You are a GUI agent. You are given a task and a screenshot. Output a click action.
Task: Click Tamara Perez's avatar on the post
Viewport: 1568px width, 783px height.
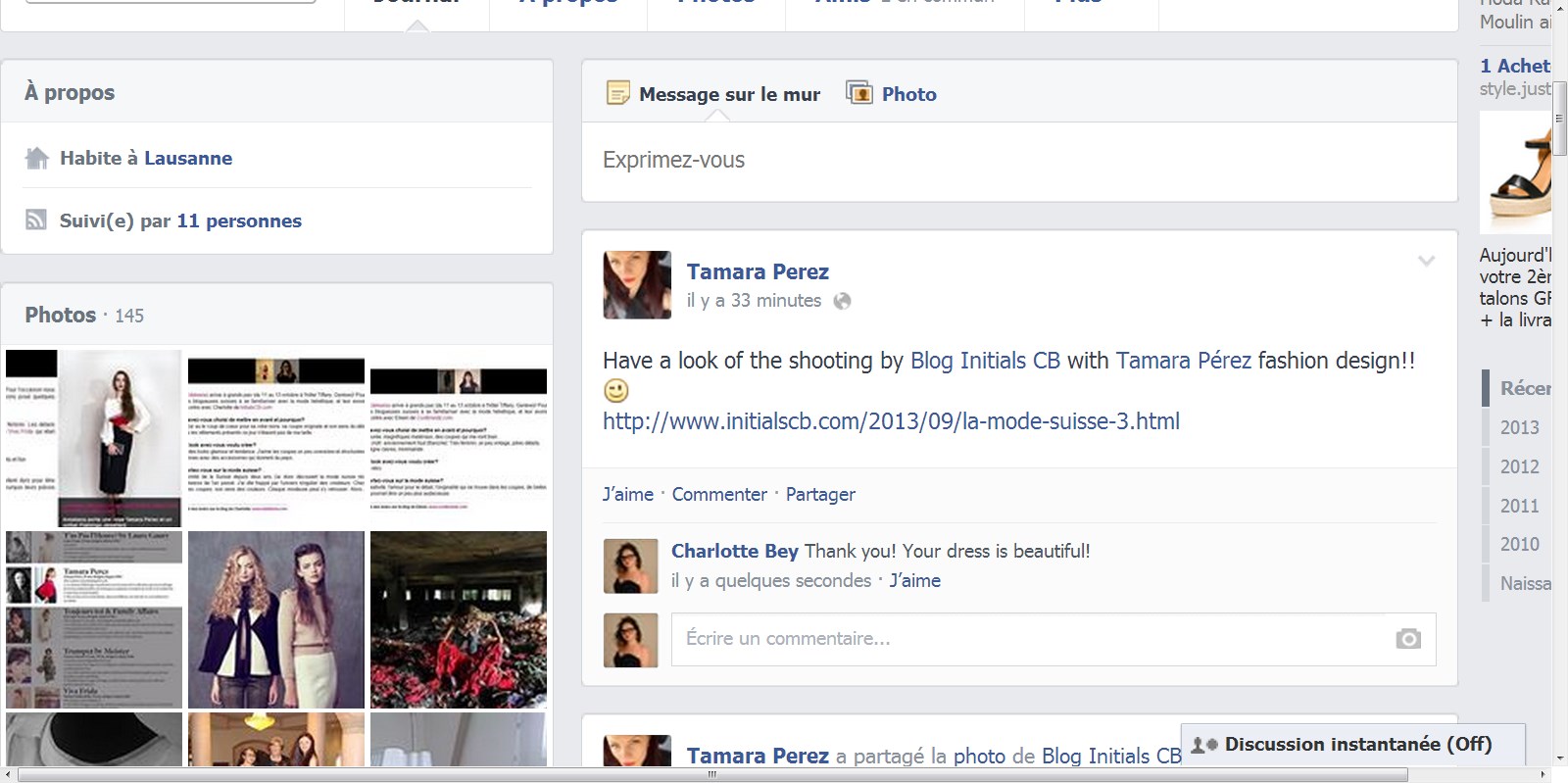(637, 285)
